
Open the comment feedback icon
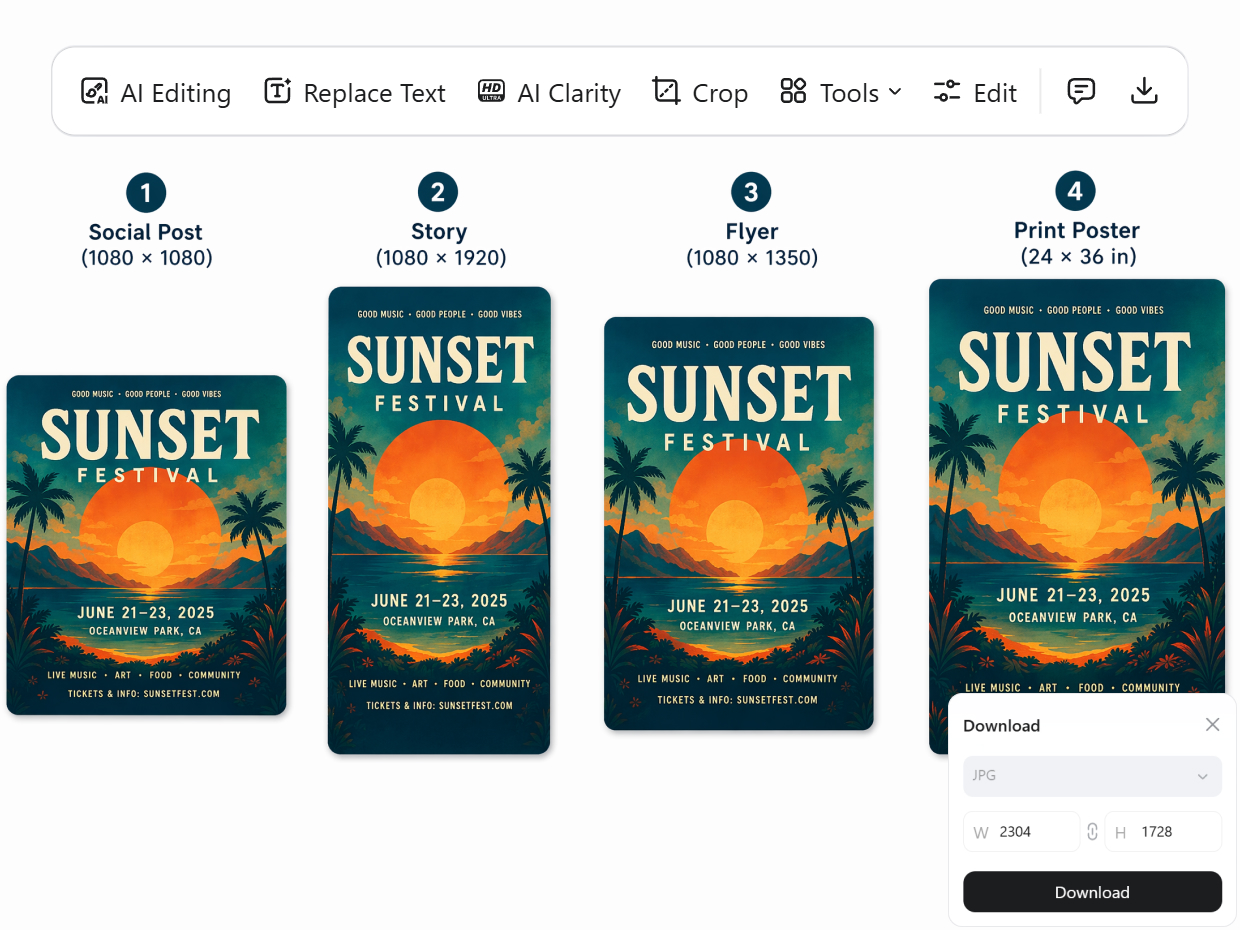(x=1081, y=91)
